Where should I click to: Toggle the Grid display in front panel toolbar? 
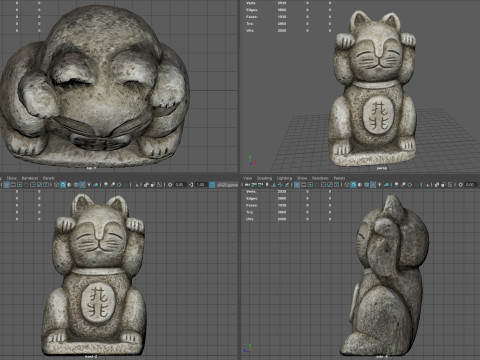[x=6, y=184]
